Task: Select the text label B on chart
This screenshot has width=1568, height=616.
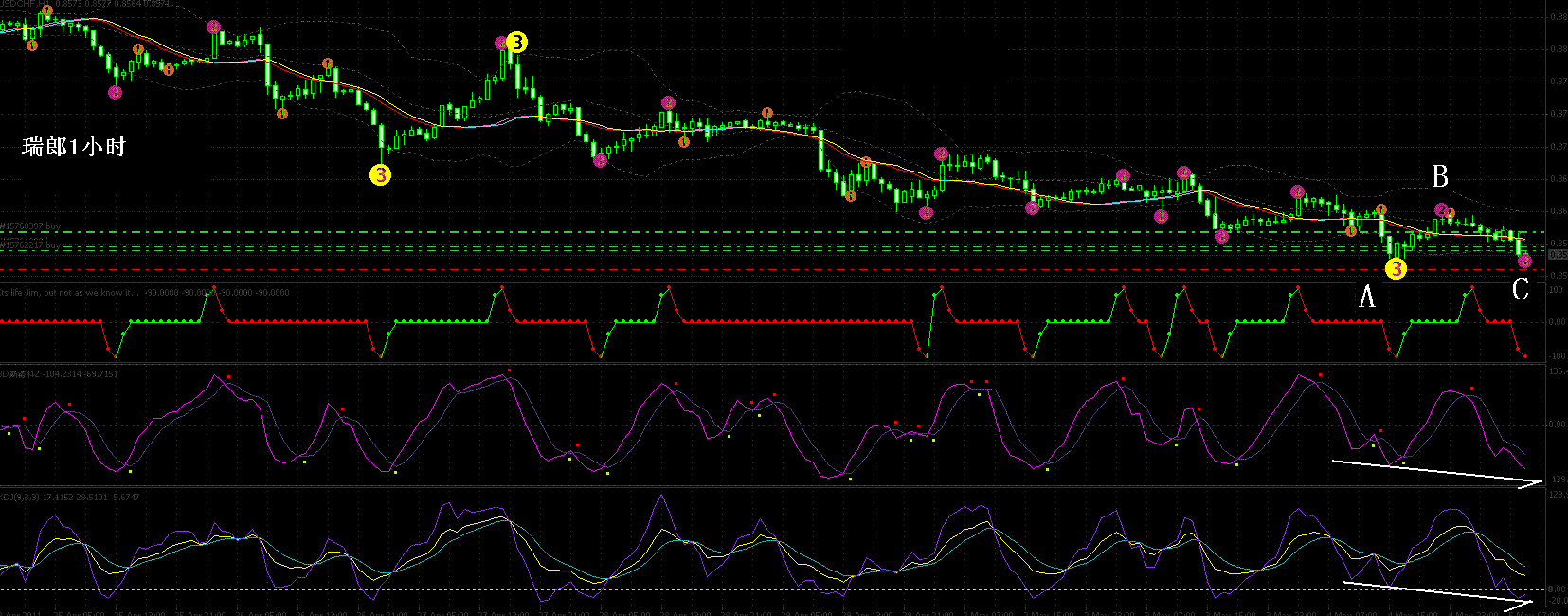Action: 1440,176
